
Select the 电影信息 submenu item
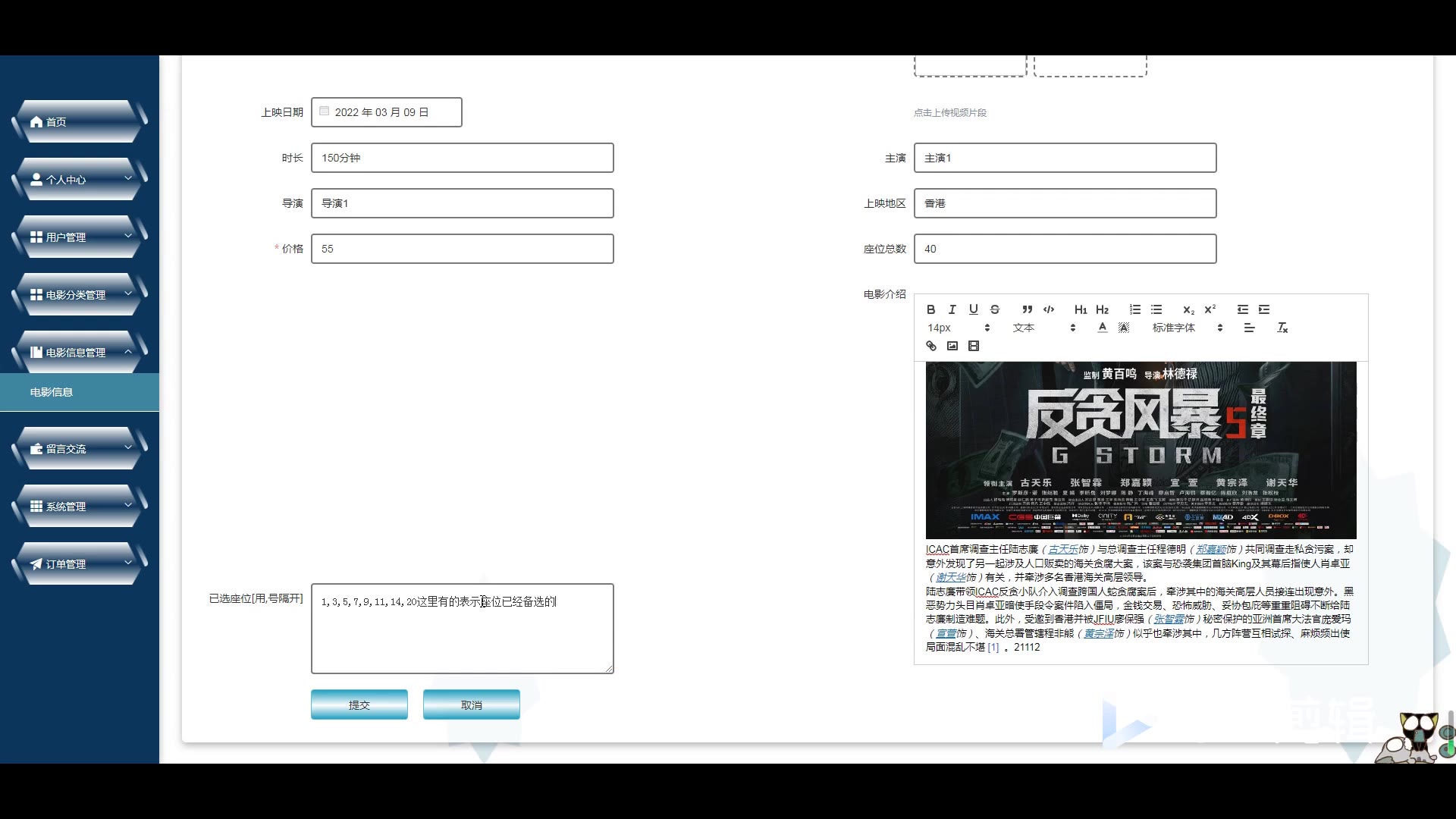click(80, 392)
